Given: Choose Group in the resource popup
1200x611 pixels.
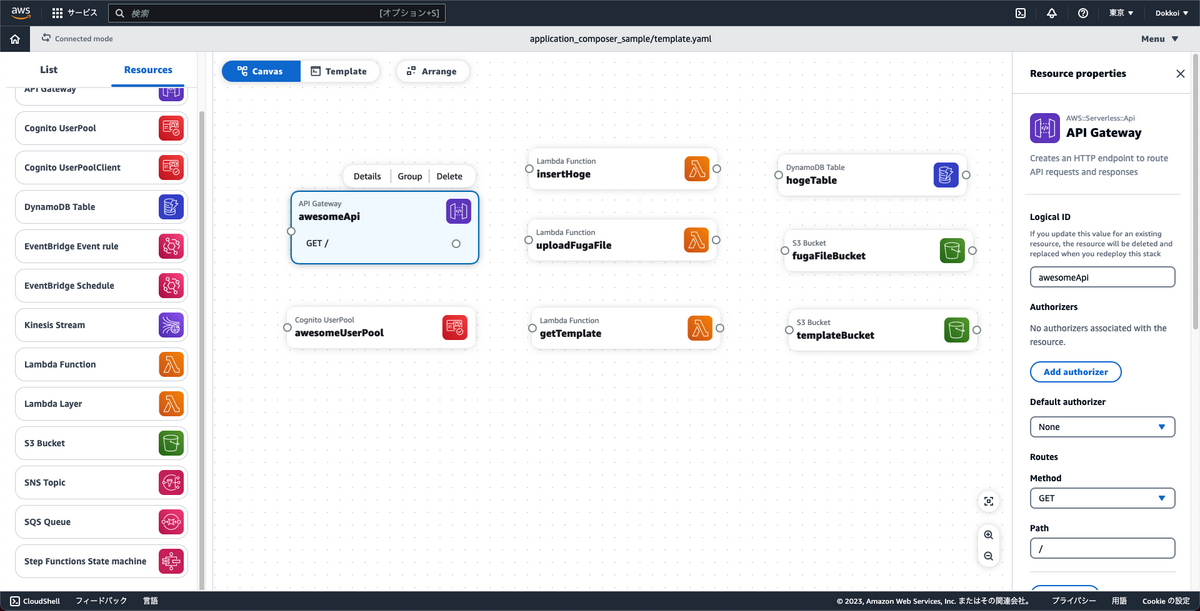Looking at the screenshot, I should point(410,176).
